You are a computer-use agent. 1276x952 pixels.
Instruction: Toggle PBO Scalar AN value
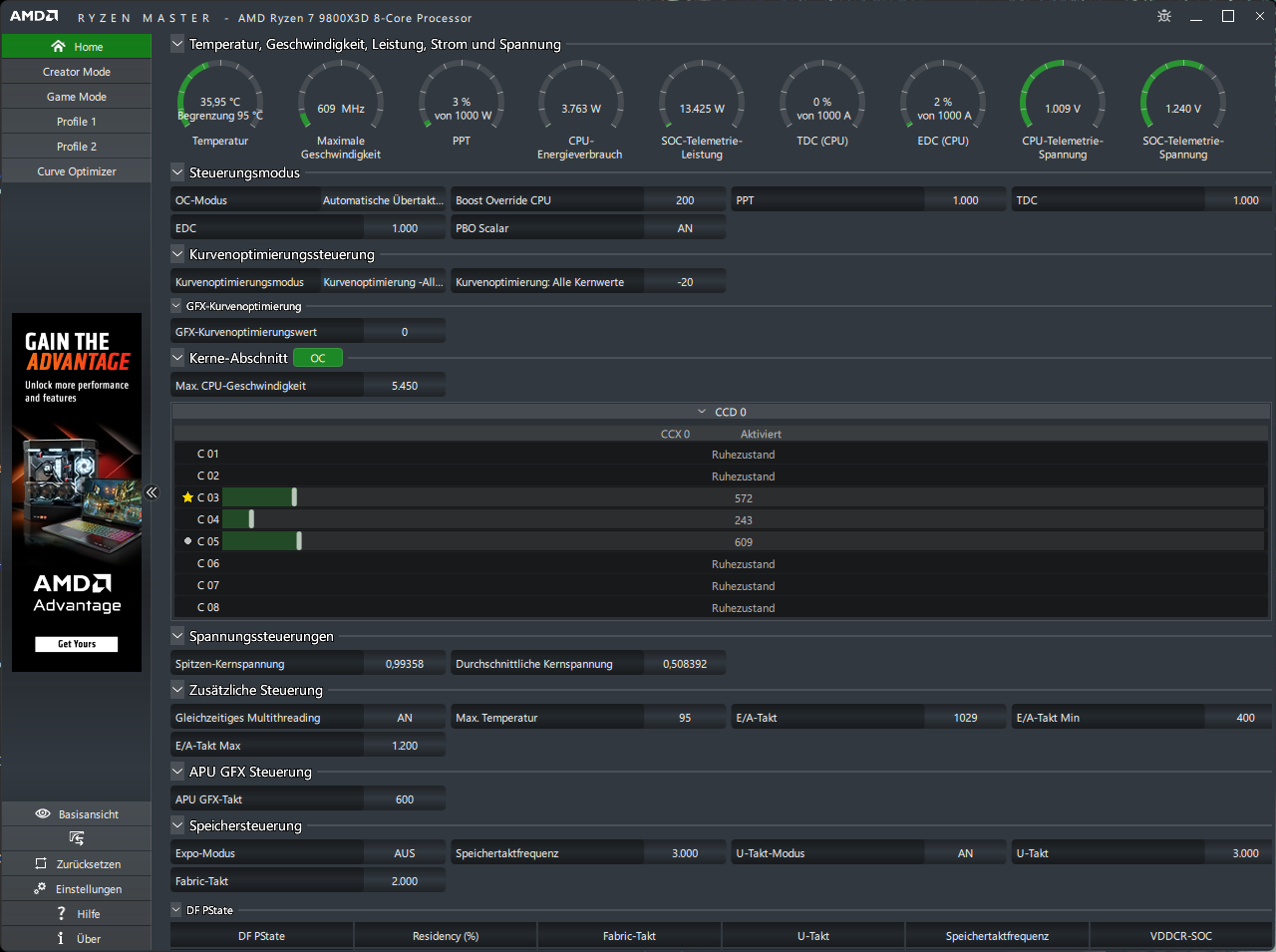(685, 228)
